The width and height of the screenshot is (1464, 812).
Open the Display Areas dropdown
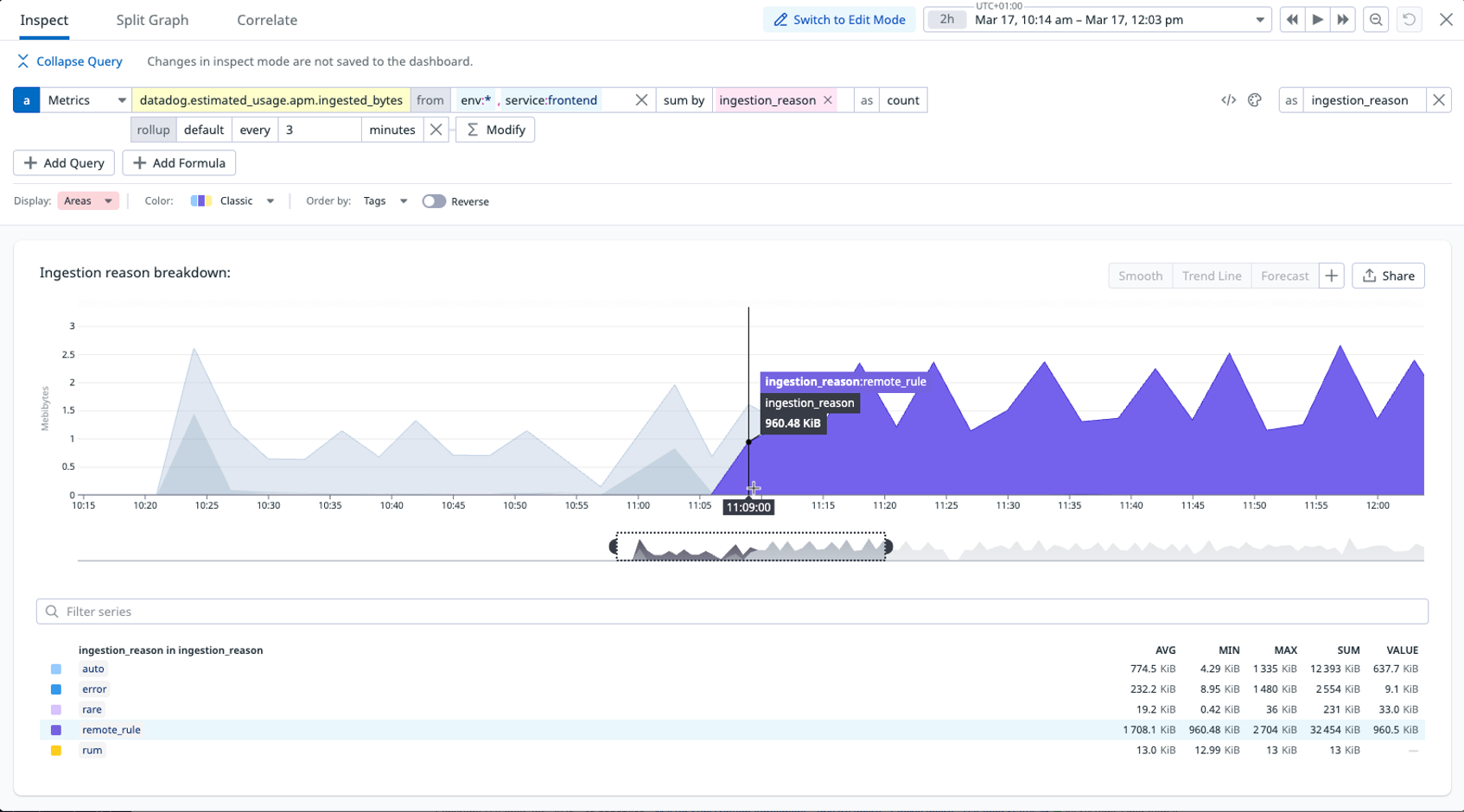pos(86,200)
